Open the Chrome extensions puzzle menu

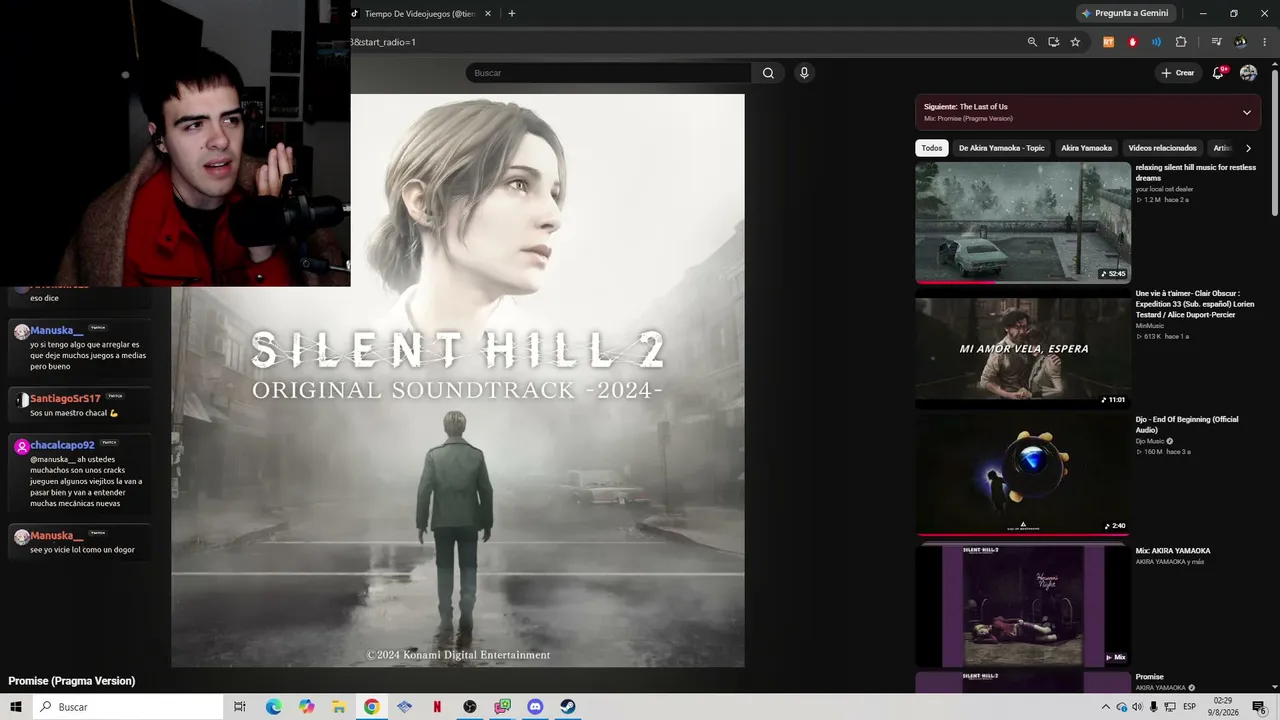point(1181,42)
